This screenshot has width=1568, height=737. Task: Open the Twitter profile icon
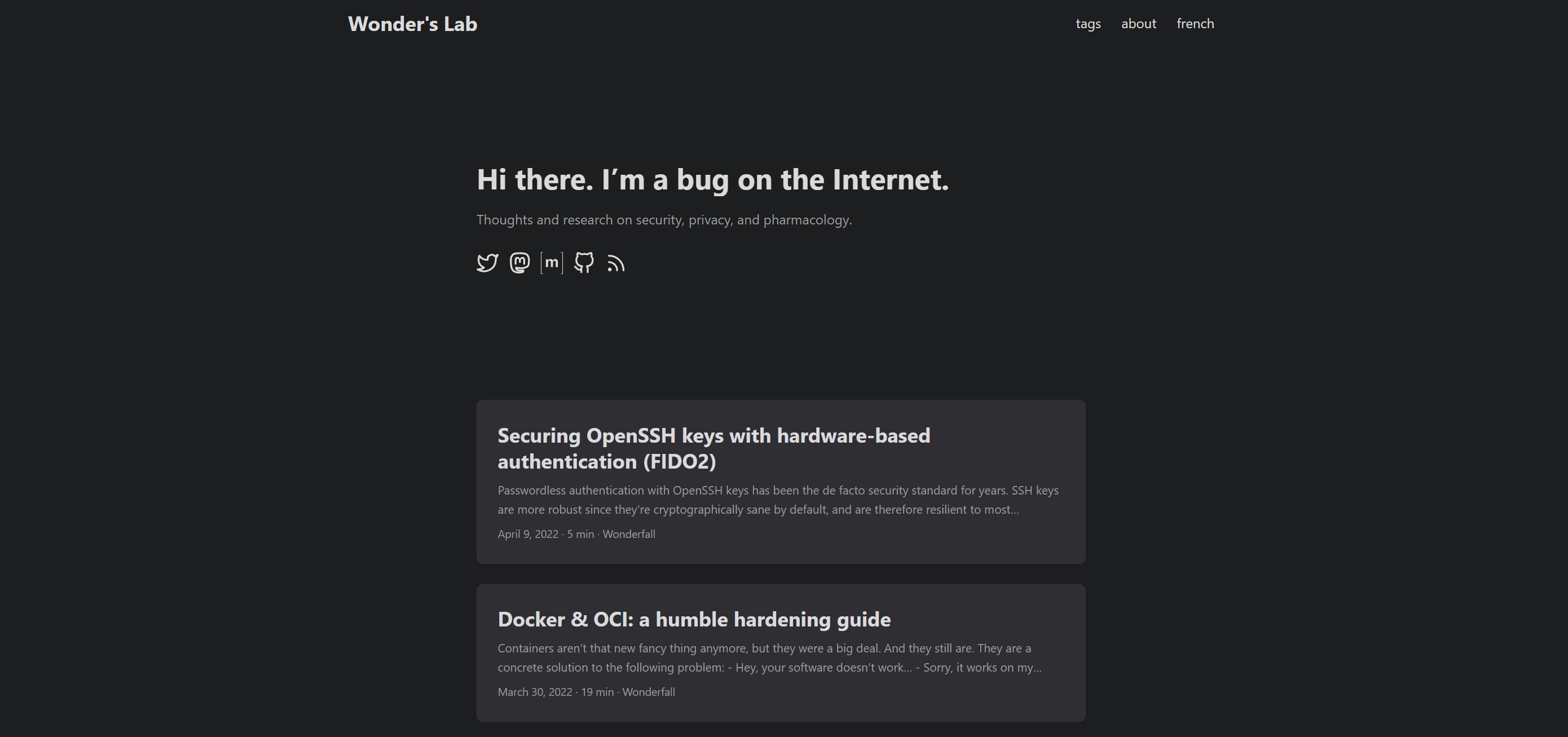(x=487, y=263)
